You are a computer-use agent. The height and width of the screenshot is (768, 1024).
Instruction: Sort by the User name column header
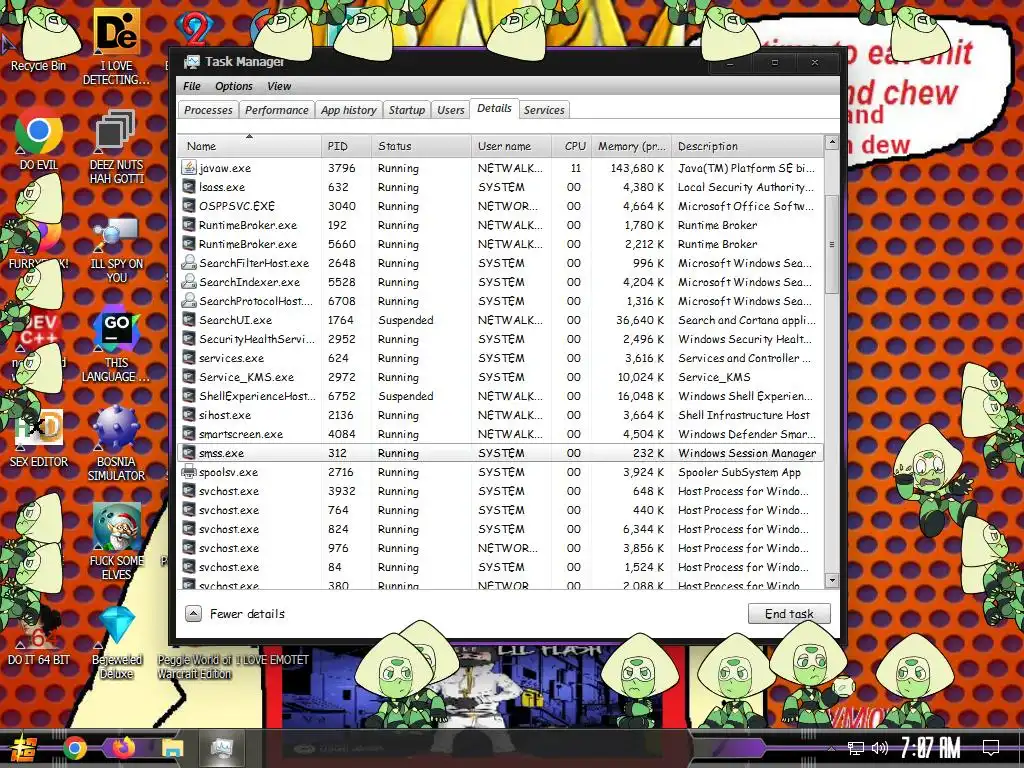(x=511, y=146)
